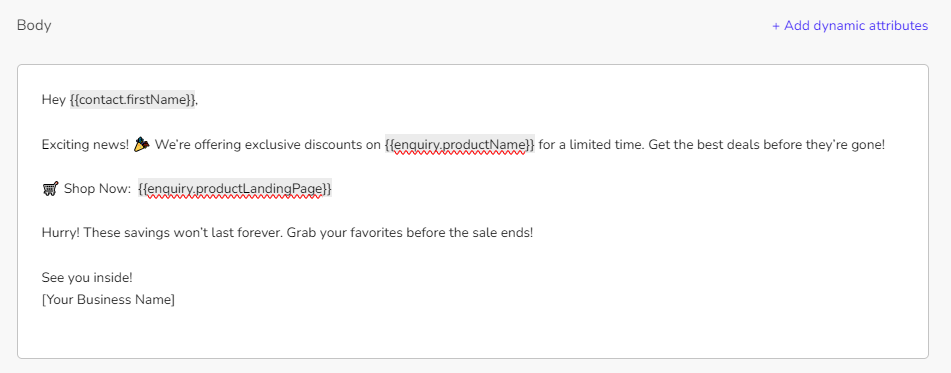Click on 'See you inside!' line
This screenshot has width=951, height=373.
(x=87, y=278)
